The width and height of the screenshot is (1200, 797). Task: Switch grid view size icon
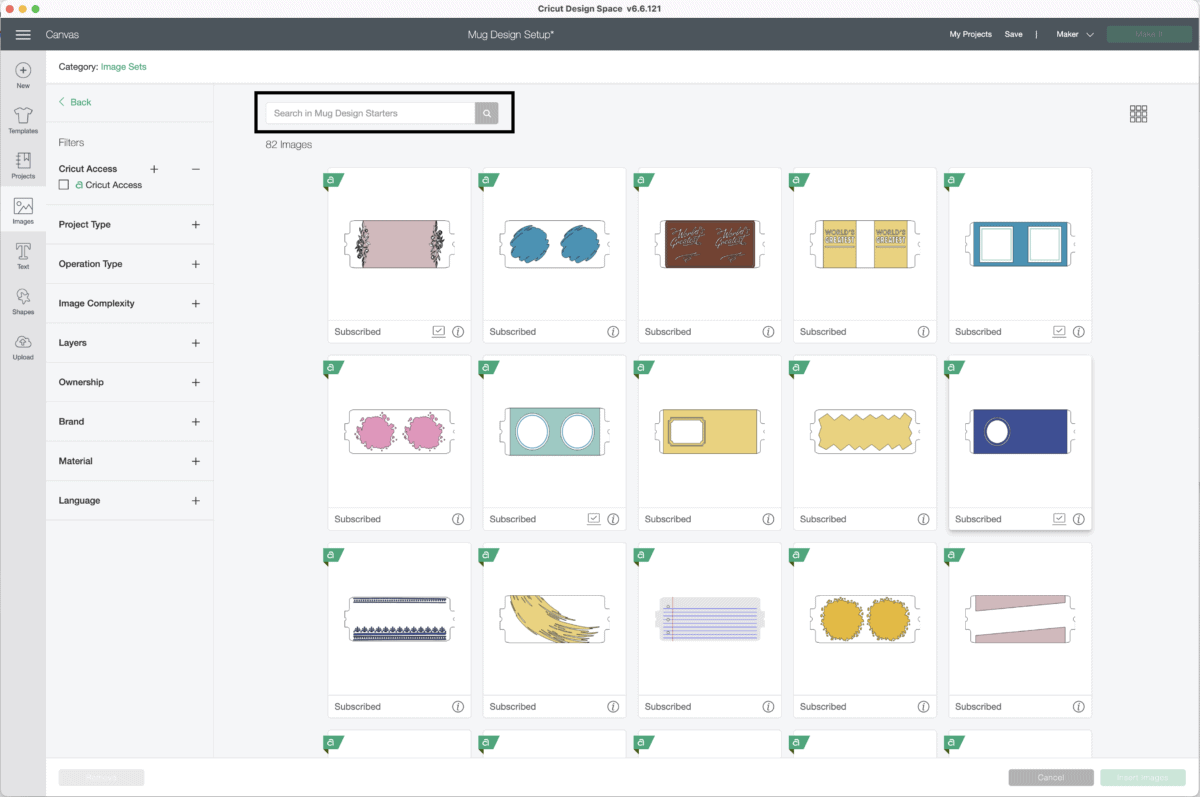tap(1138, 114)
